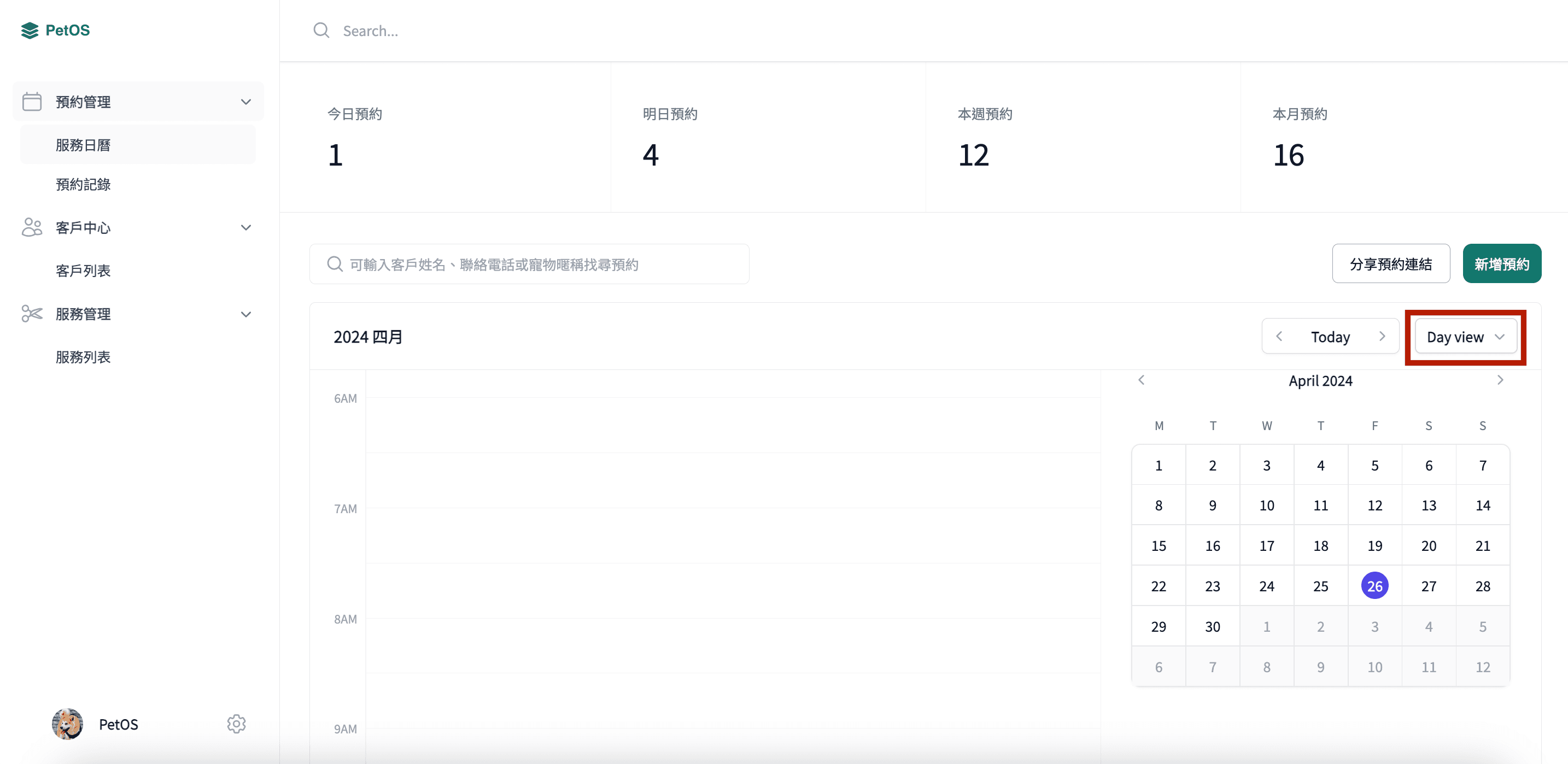Image resolution: width=1568 pixels, height=764 pixels.
Task: Select April 29 in mini calendar
Action: (1159, 626)
